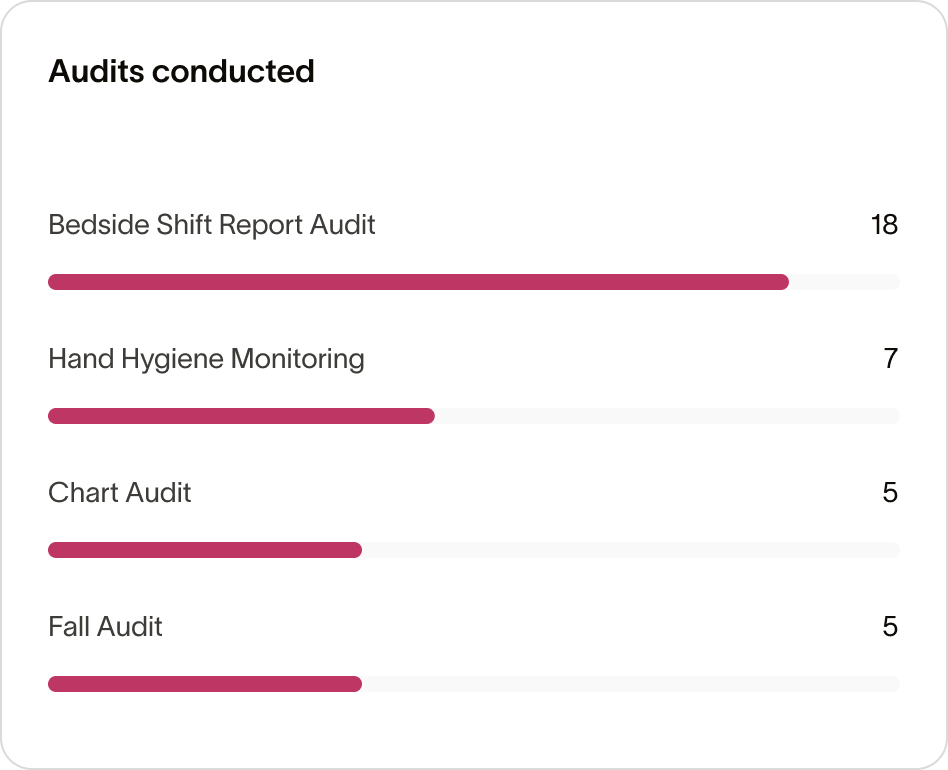The width and height of the screenshot is (948, 770).
Task: Click the count 18 for Bedside Shift Report
Action: click(x=884, y=224)
